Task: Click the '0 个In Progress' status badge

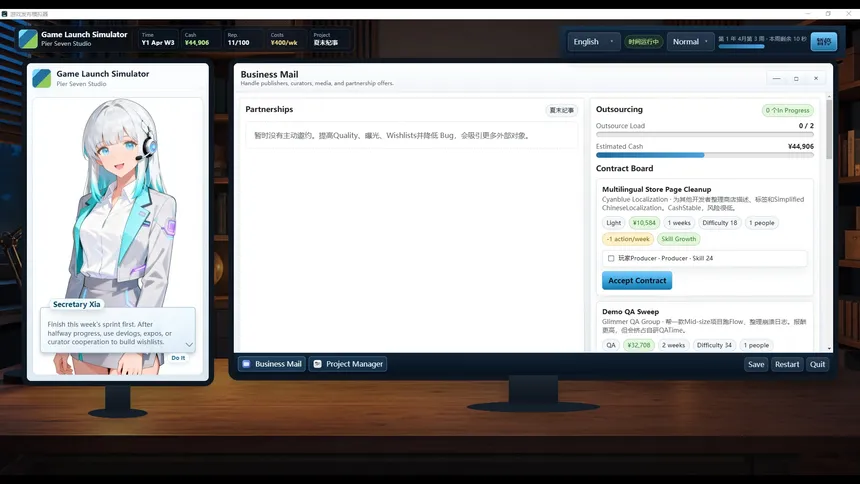Action: (x=787, y=110)
